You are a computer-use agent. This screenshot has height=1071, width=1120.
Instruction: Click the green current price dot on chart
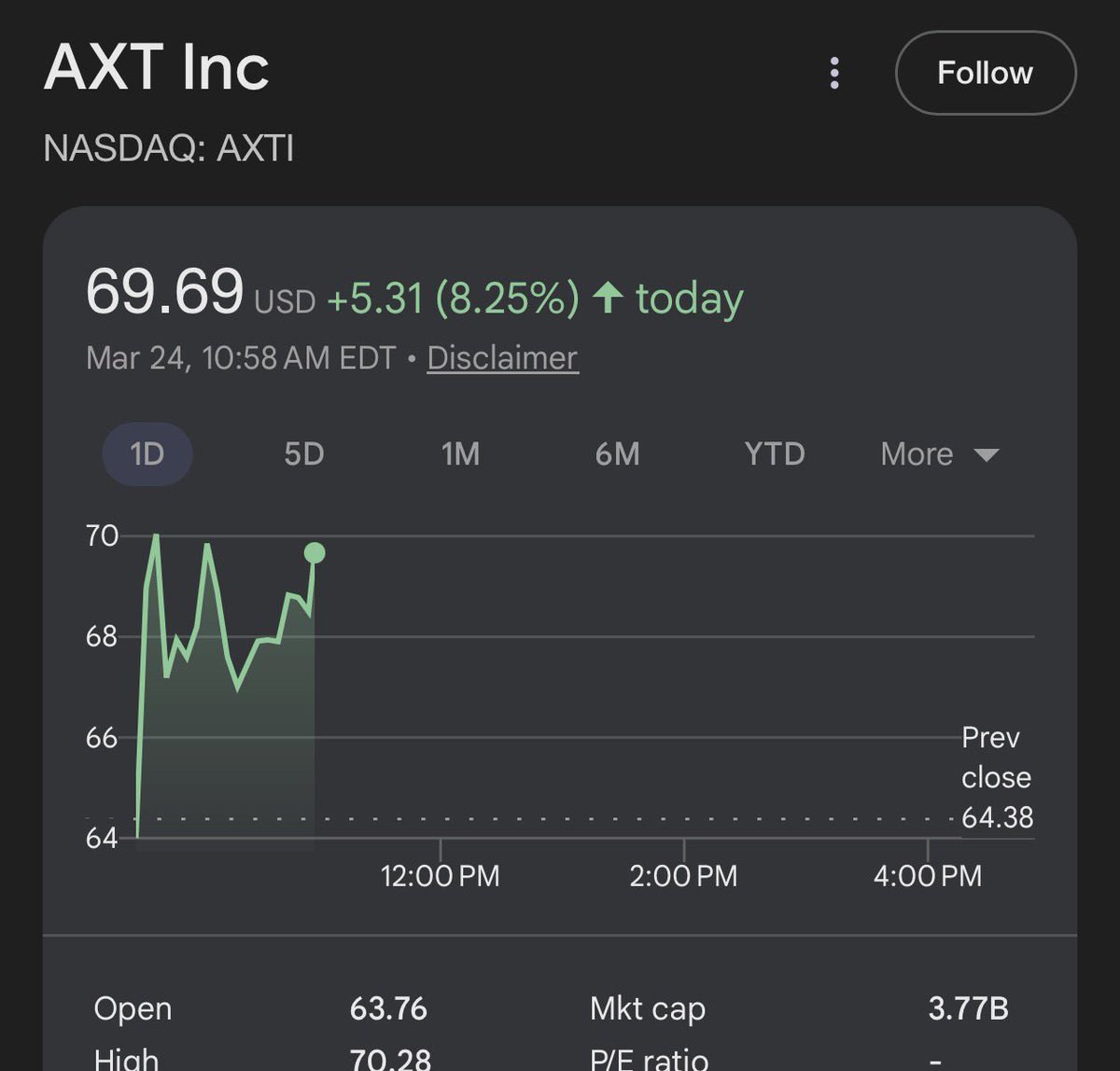315,553
